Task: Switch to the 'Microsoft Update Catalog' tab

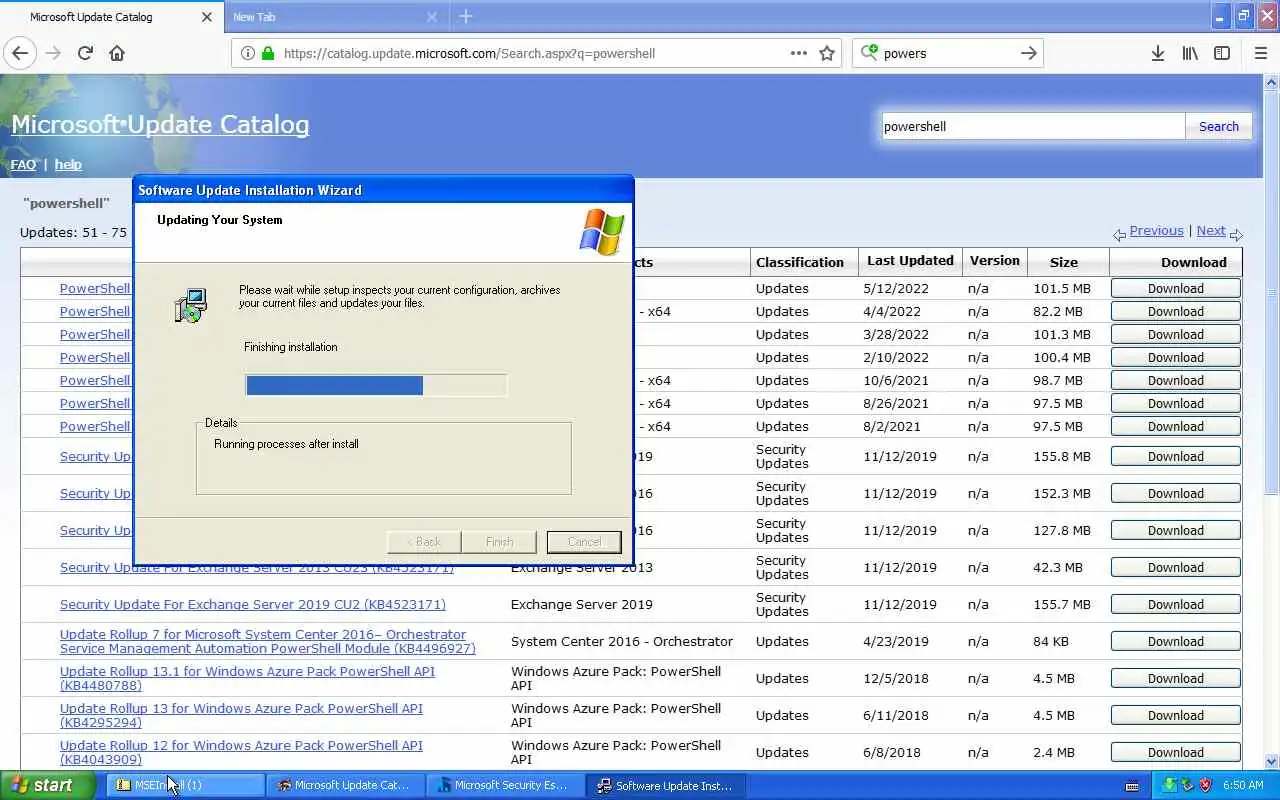Action: (110, 17)
